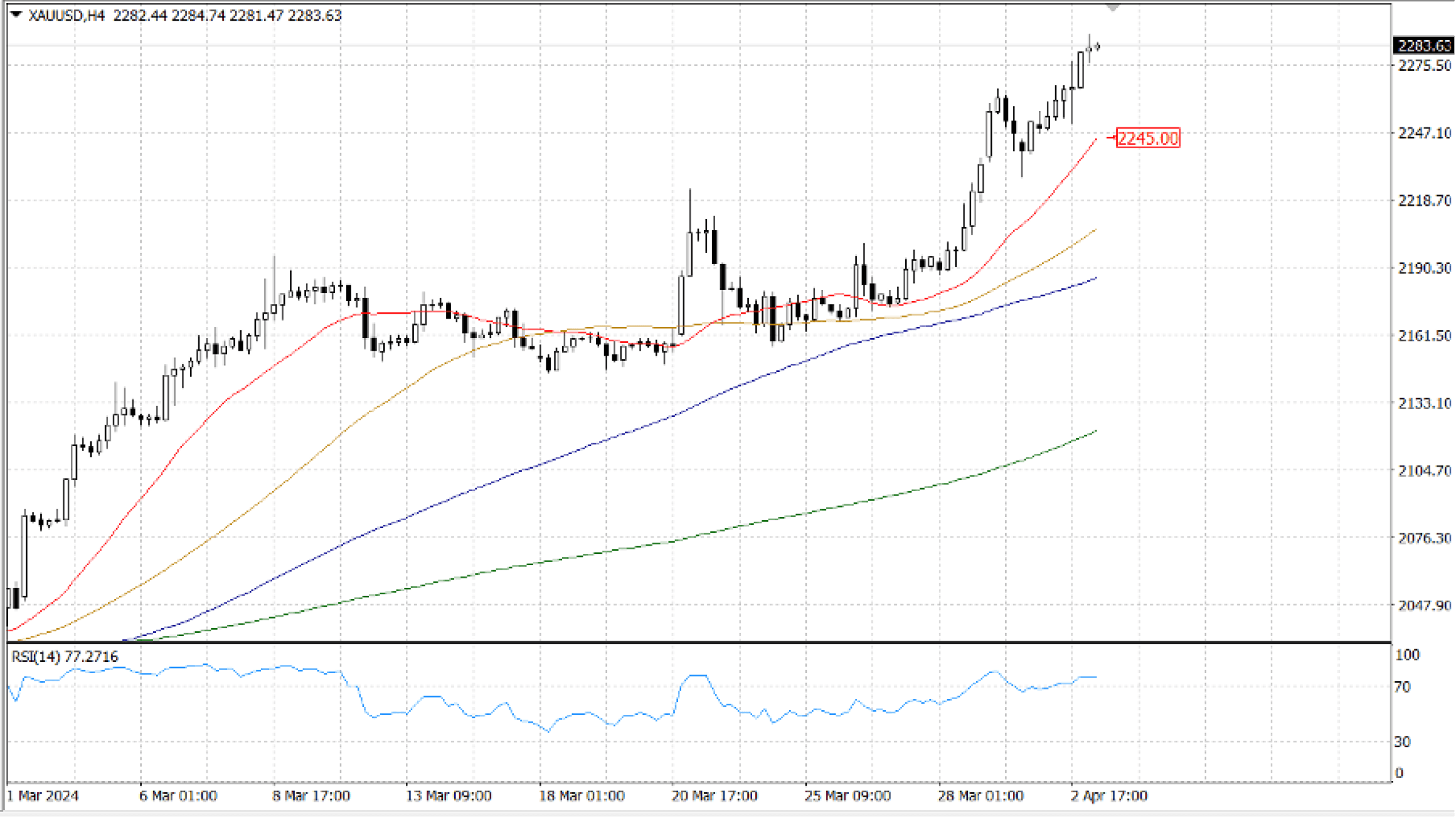Viewport: 1456px width, 818px height.
Task: Click the 25 Mar 09:00 time label
Action: [848, 796]
